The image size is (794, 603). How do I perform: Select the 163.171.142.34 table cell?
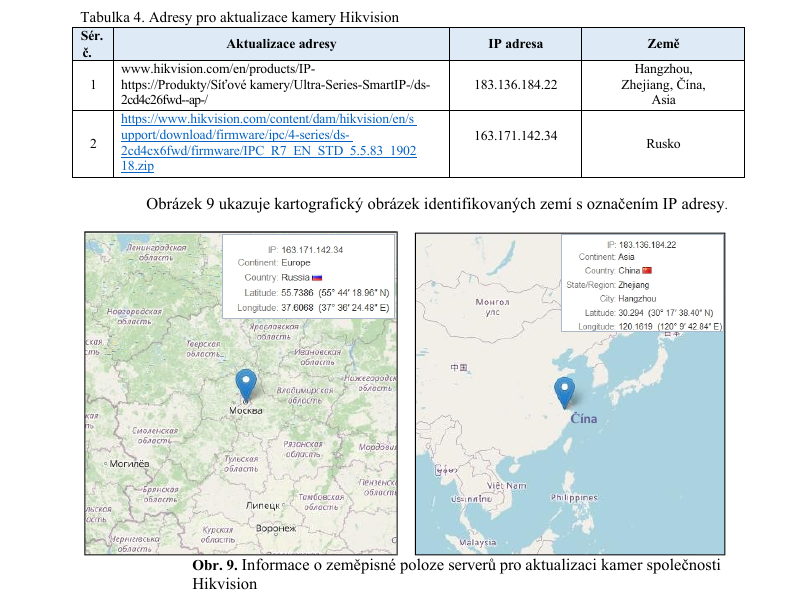point(516,136)
